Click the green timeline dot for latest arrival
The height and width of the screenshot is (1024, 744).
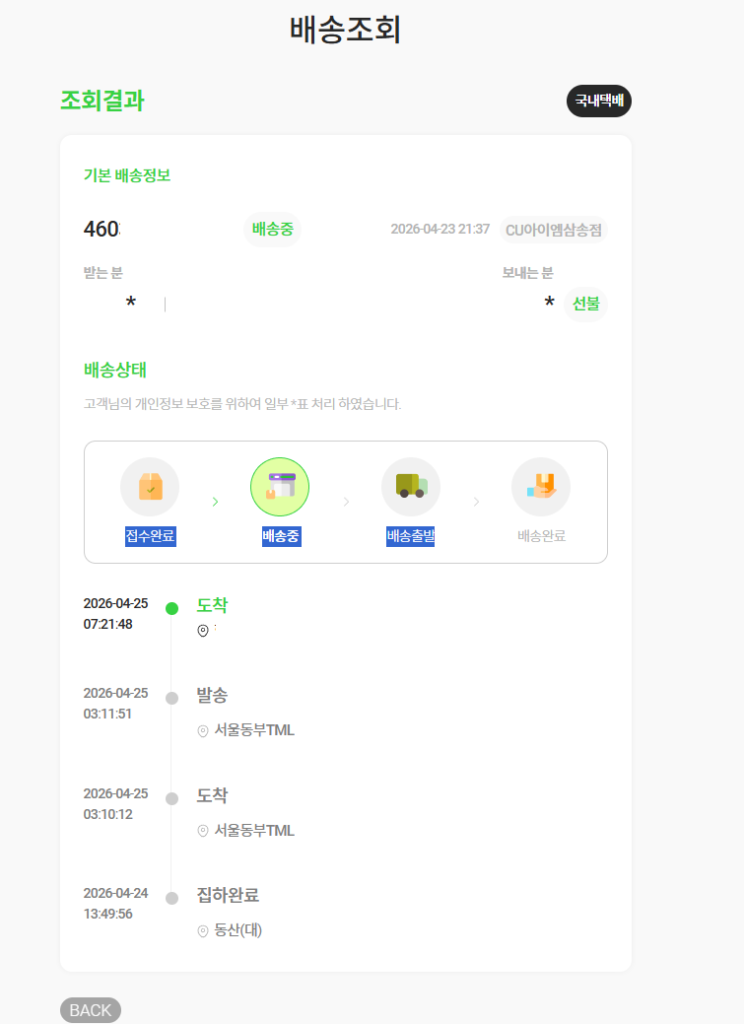[172, 608]
